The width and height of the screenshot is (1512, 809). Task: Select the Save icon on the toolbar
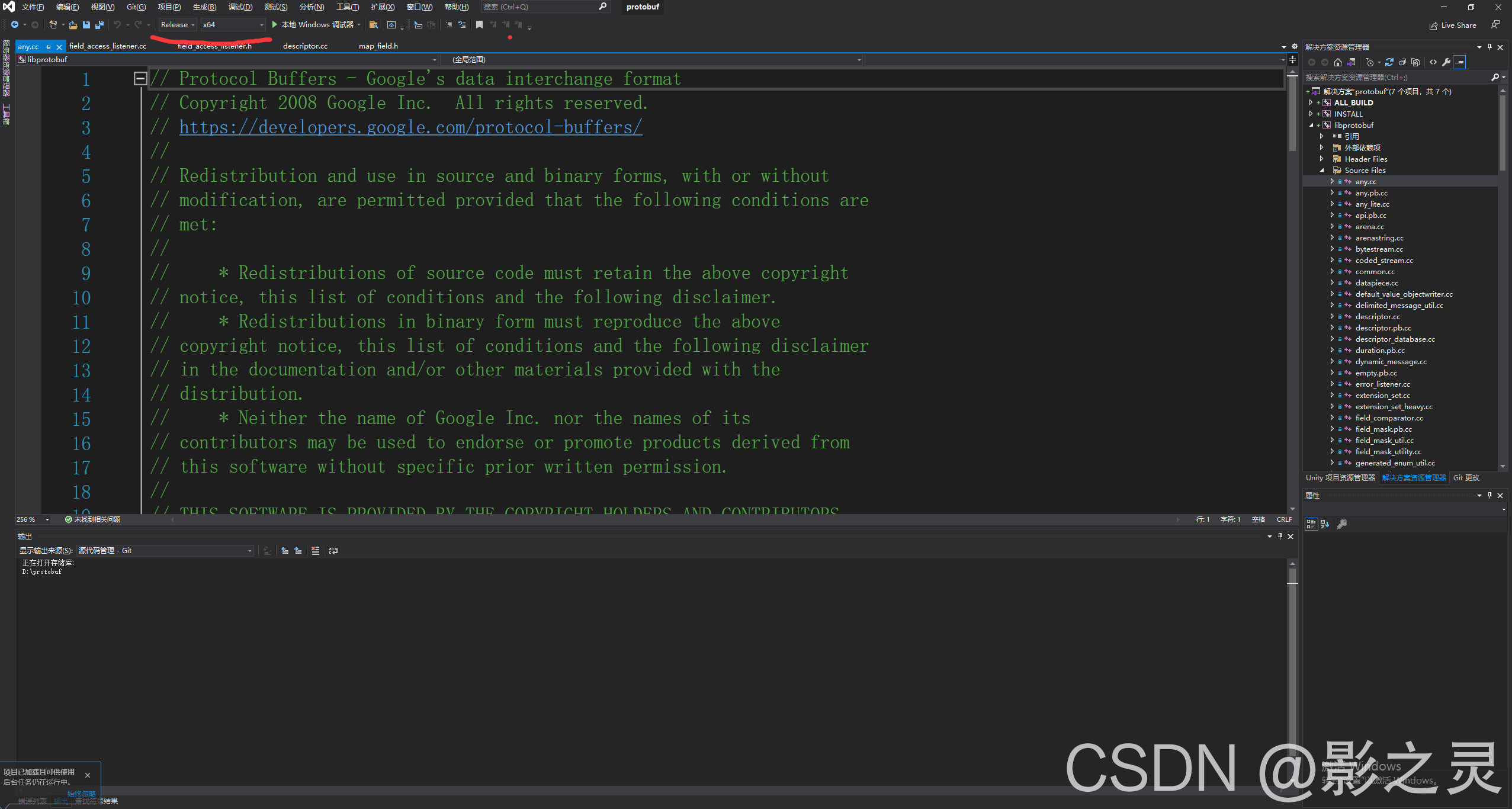click(86, 25)
